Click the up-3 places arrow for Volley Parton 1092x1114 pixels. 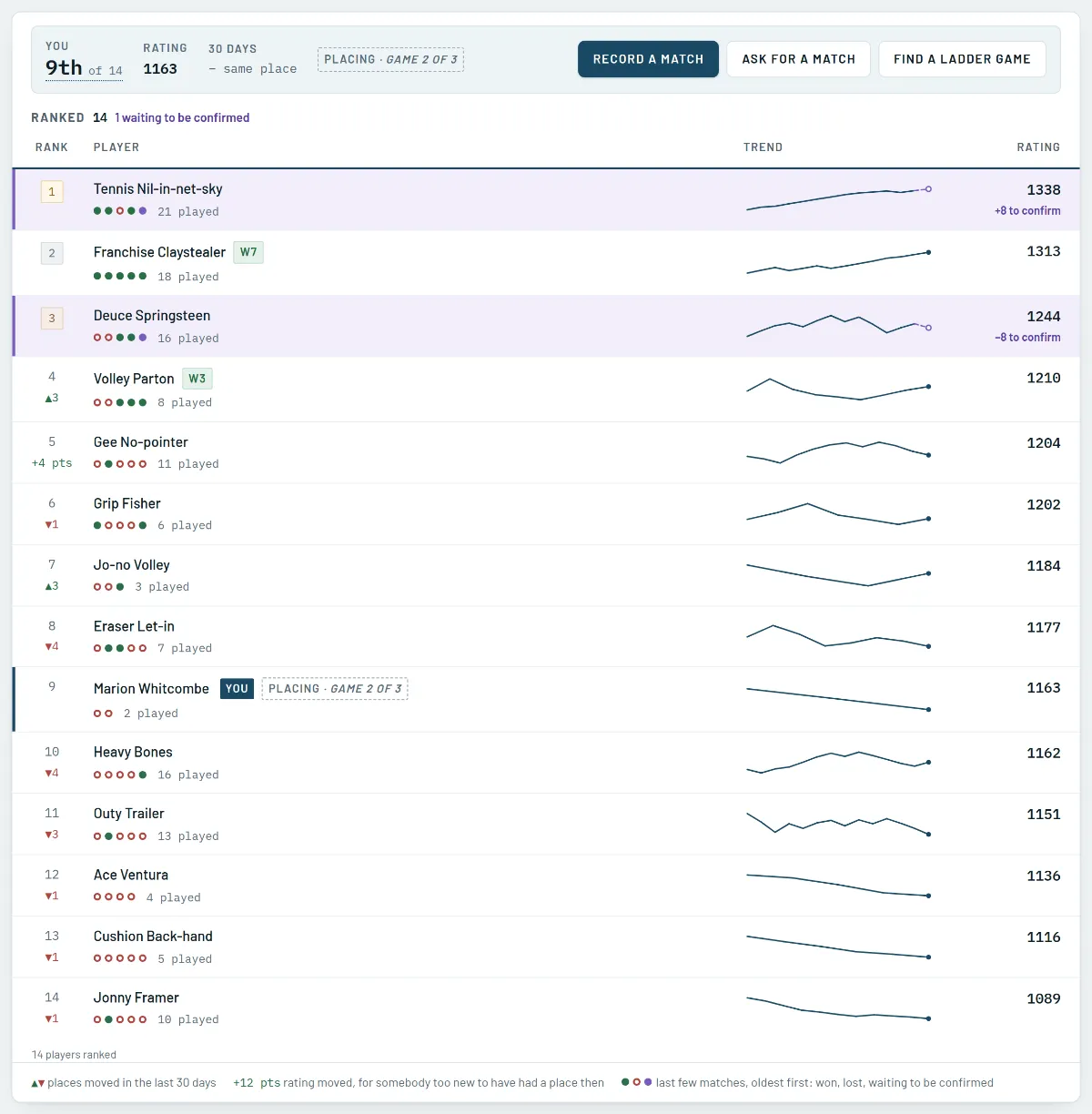(52, 399)
